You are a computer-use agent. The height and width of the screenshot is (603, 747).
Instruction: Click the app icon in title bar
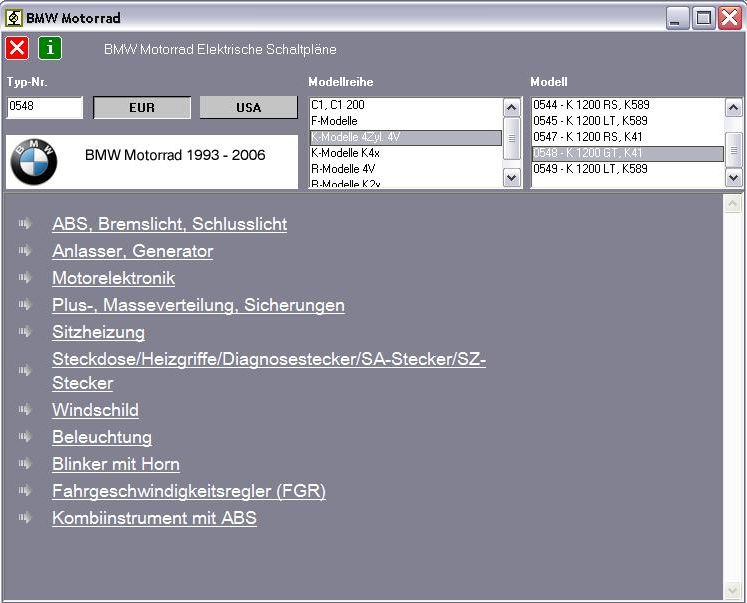[14, 18]
